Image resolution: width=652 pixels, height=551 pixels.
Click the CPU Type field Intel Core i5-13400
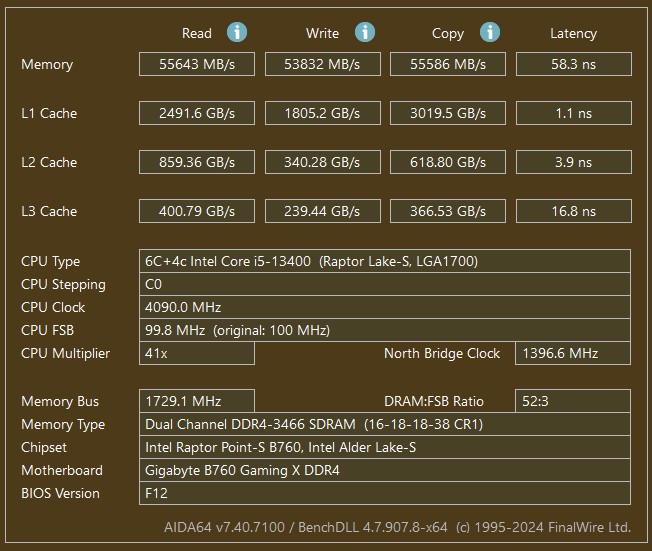(x=385, y=261)
